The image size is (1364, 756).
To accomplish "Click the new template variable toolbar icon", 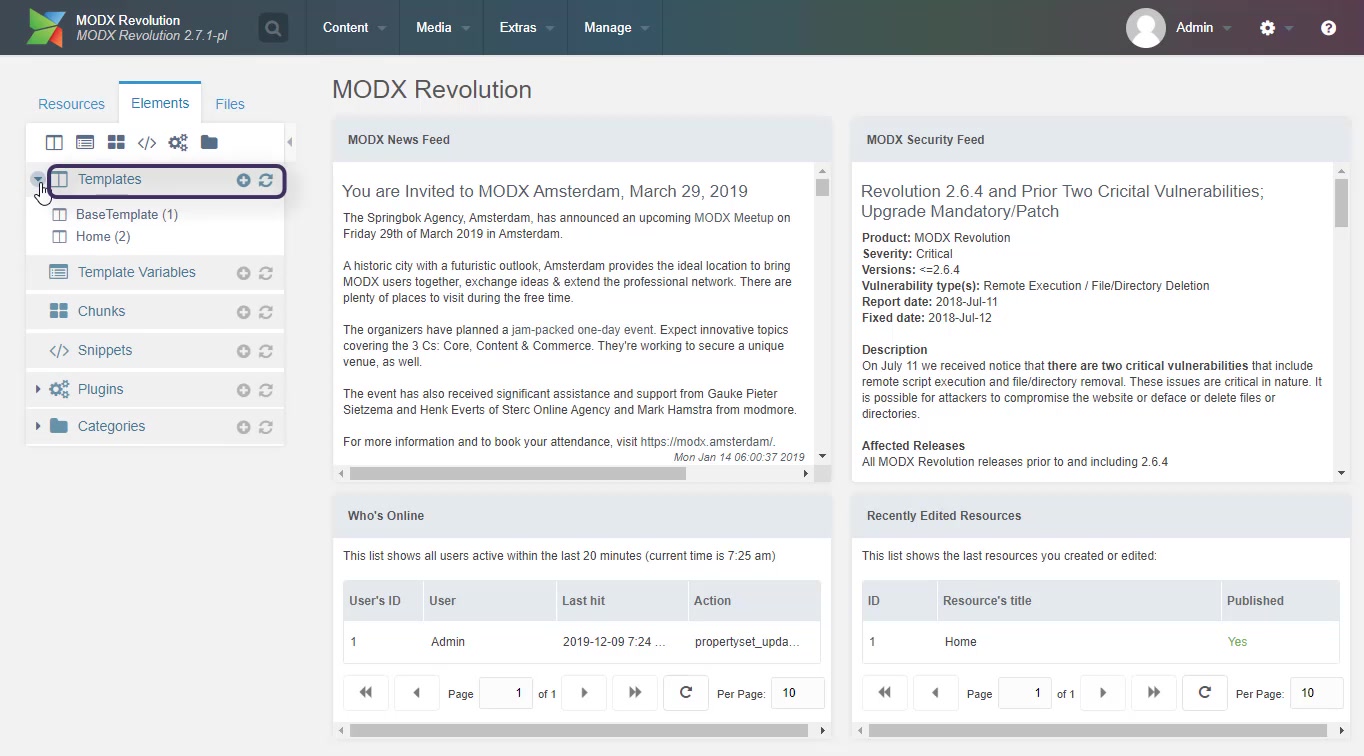I will tap(85, 143).
